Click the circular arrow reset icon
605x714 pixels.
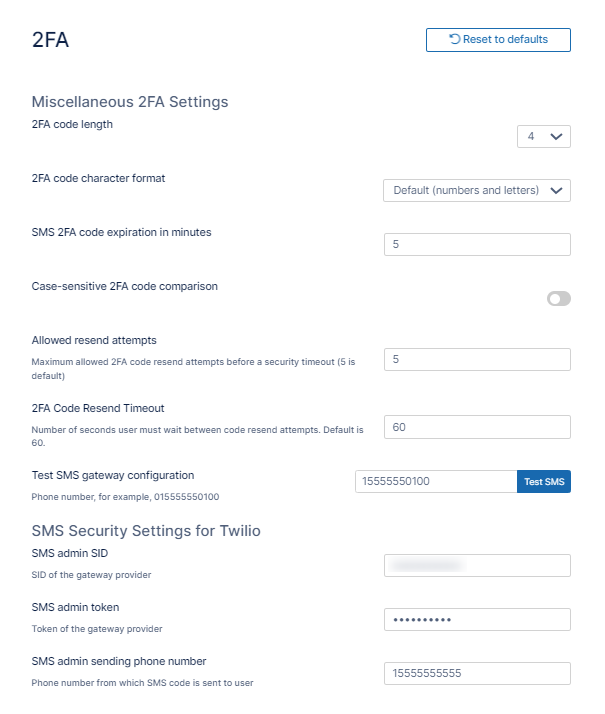pos(455,40)
